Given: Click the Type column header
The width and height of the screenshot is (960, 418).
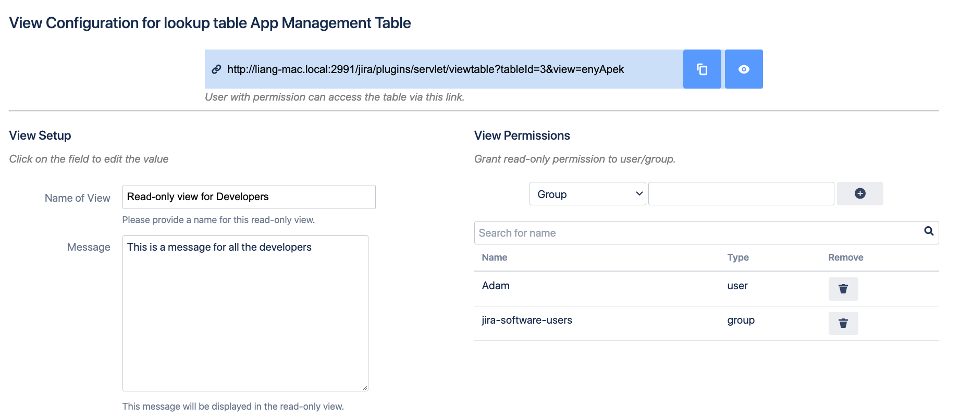Looking at the screenshot, I should click(738, 258).
